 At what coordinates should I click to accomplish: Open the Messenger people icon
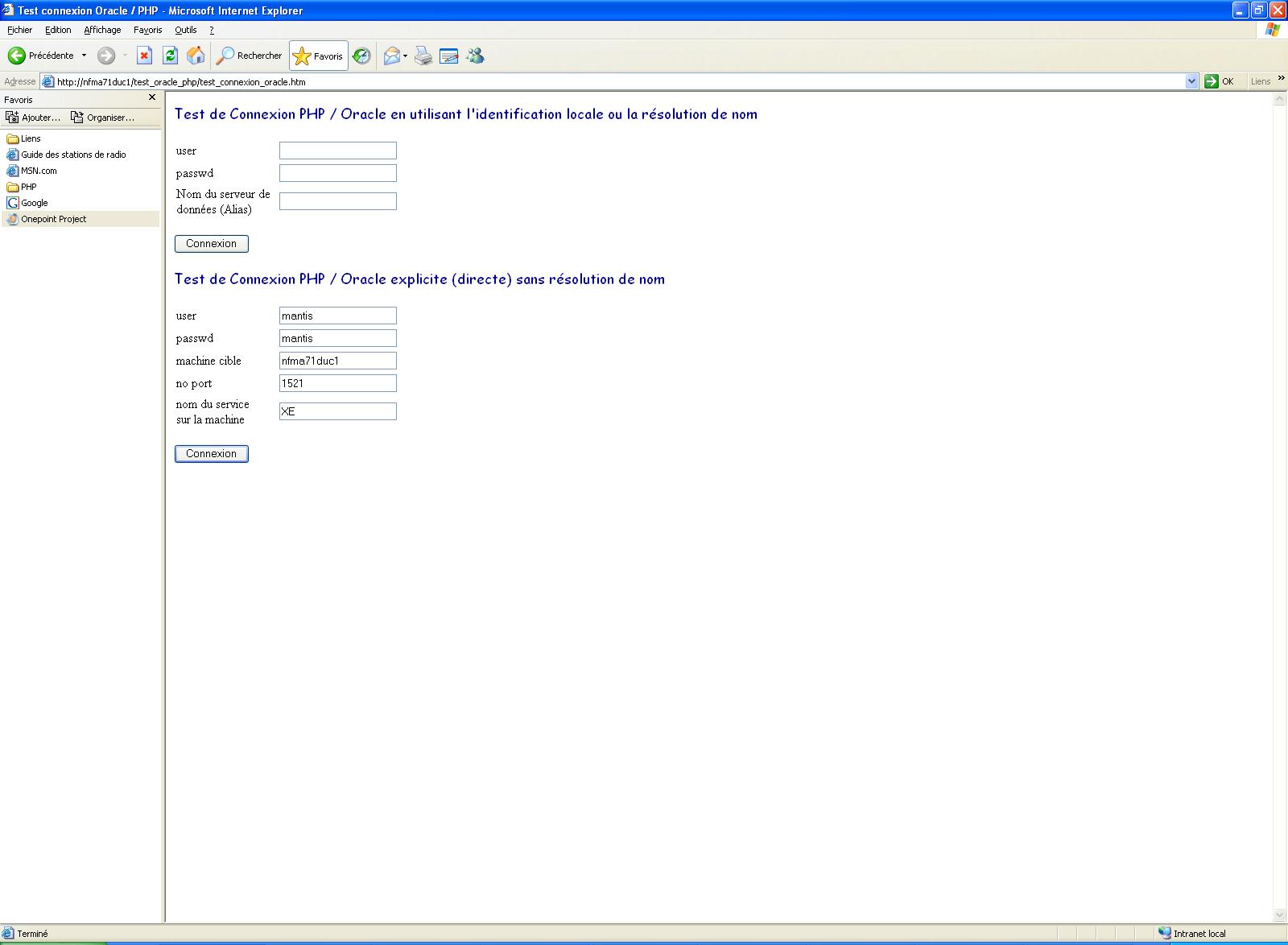click(x=476, y=56)
